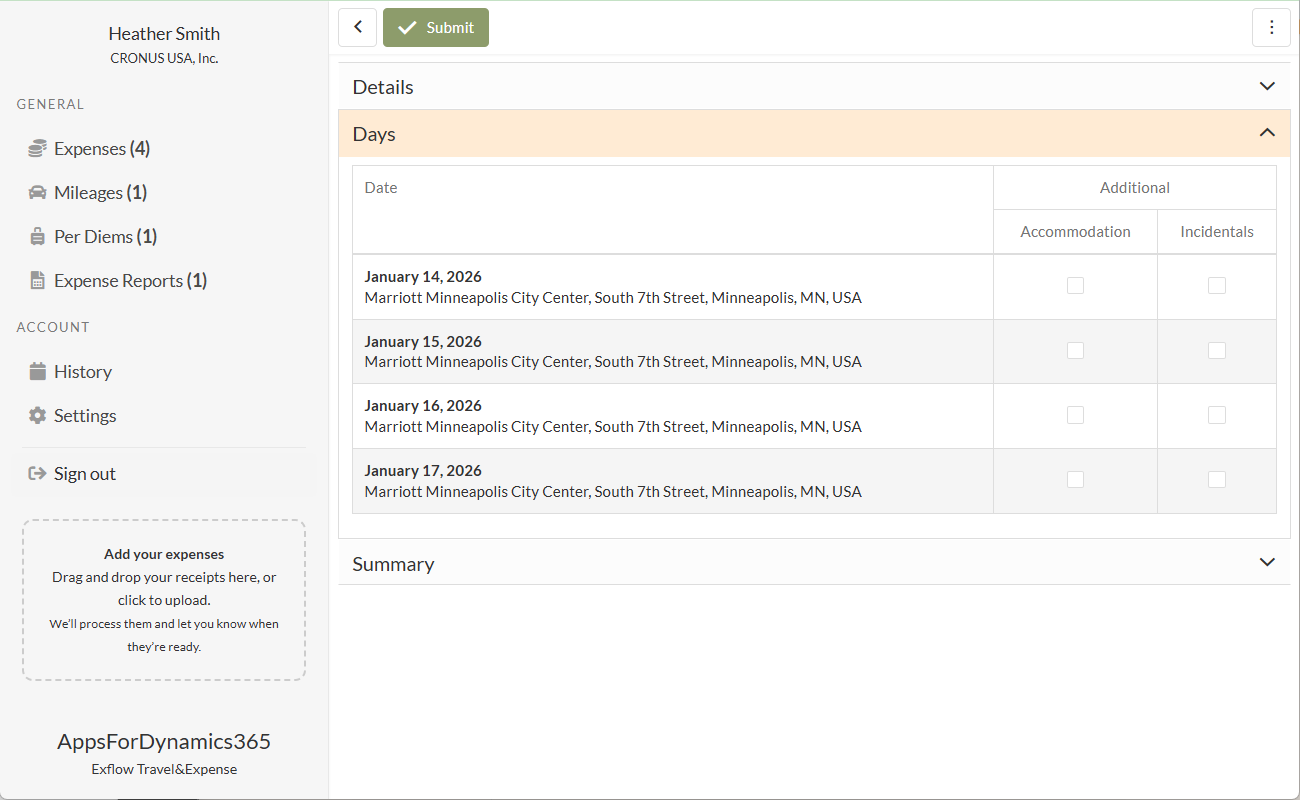Go back using the left chevron button
1300x800 pixels.
click(357, 28)
